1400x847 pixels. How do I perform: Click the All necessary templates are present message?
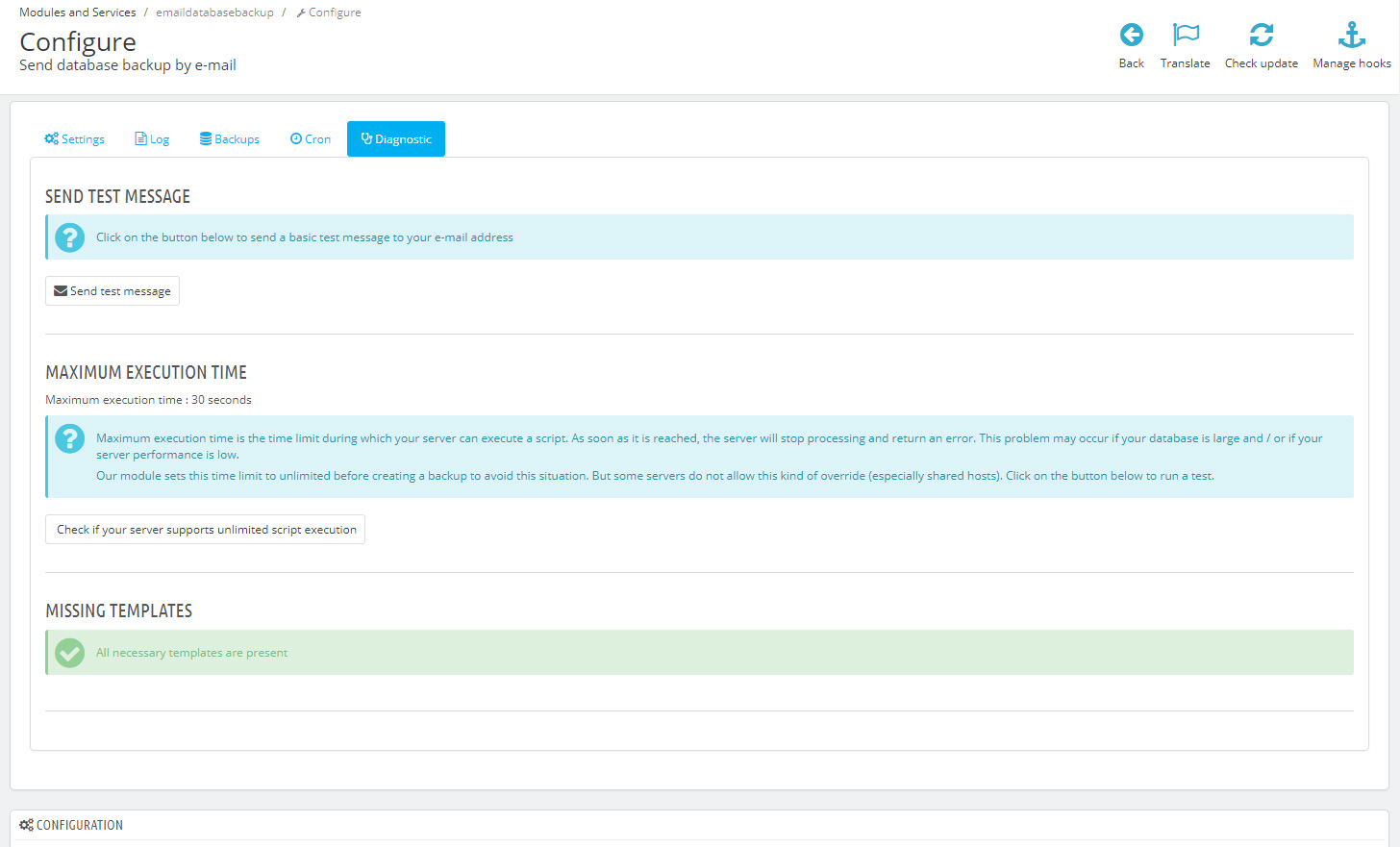(191, 653)
